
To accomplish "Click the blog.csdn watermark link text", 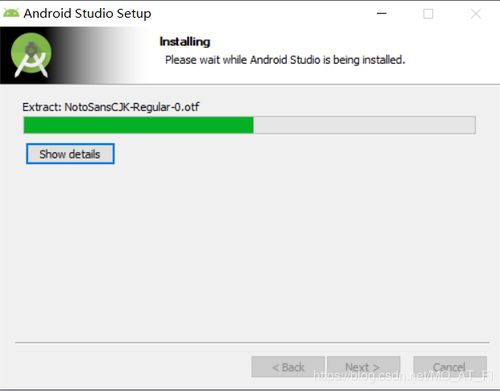I will 403,376.
